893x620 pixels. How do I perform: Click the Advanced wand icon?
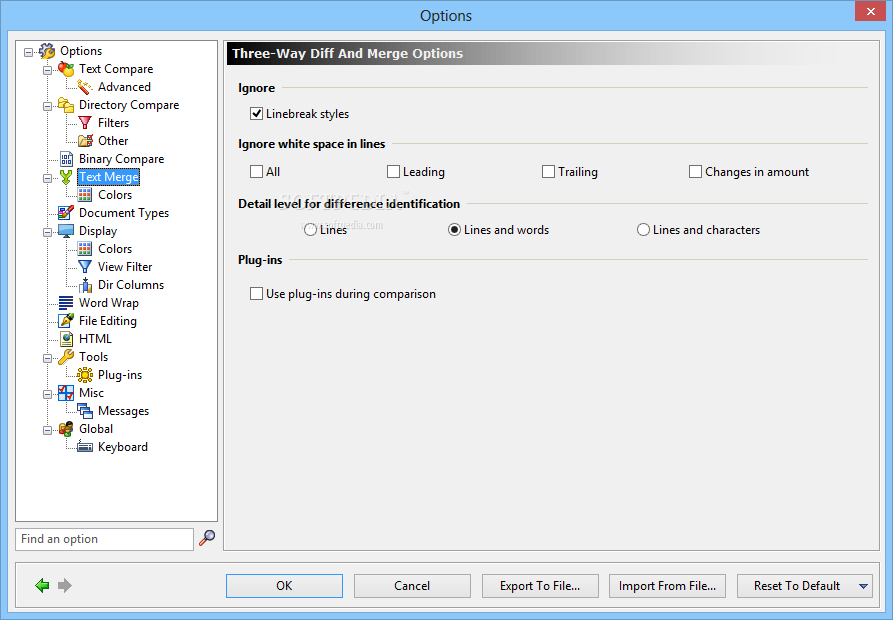pos(85,87)
